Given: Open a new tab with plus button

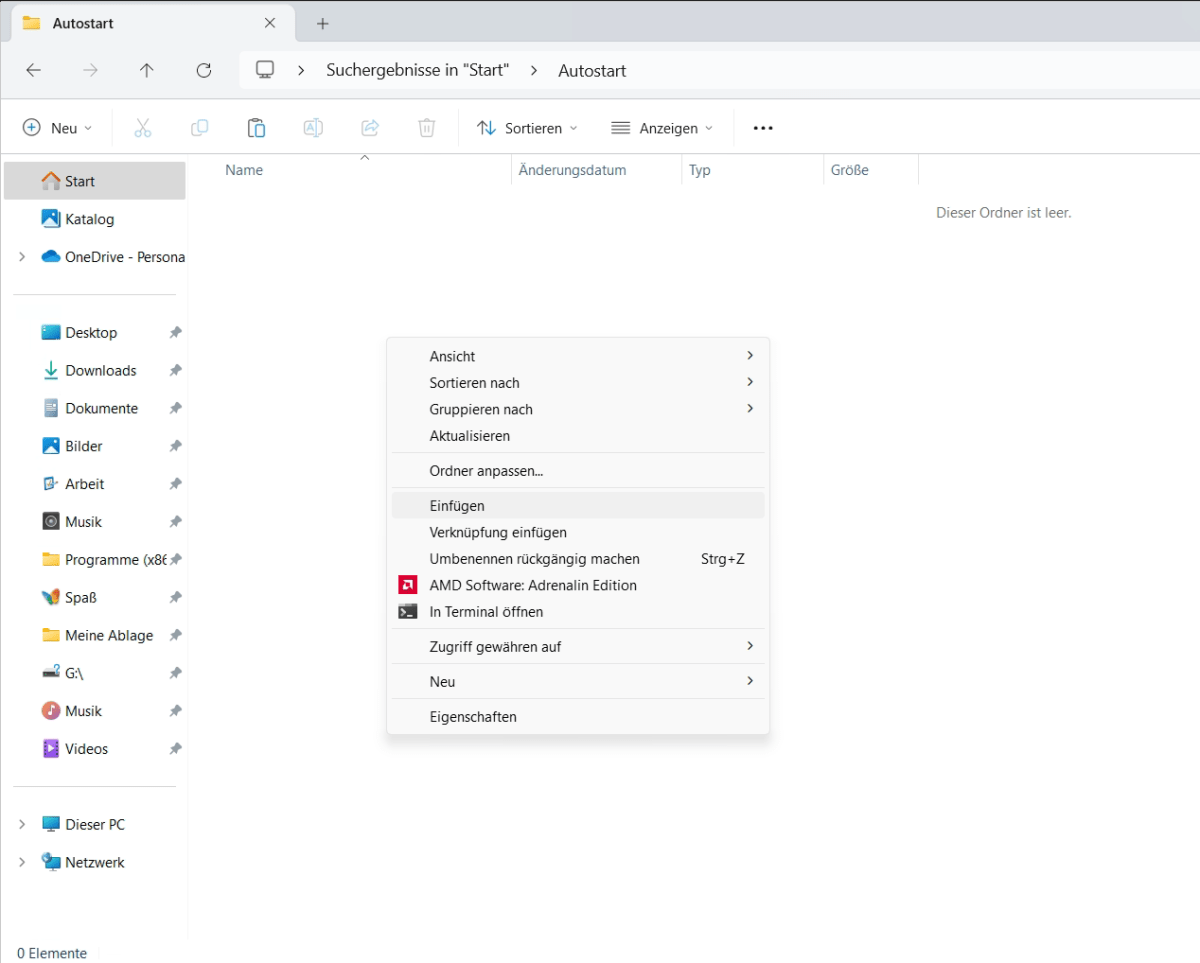Looking at the screenshot, I should (322, 23).
